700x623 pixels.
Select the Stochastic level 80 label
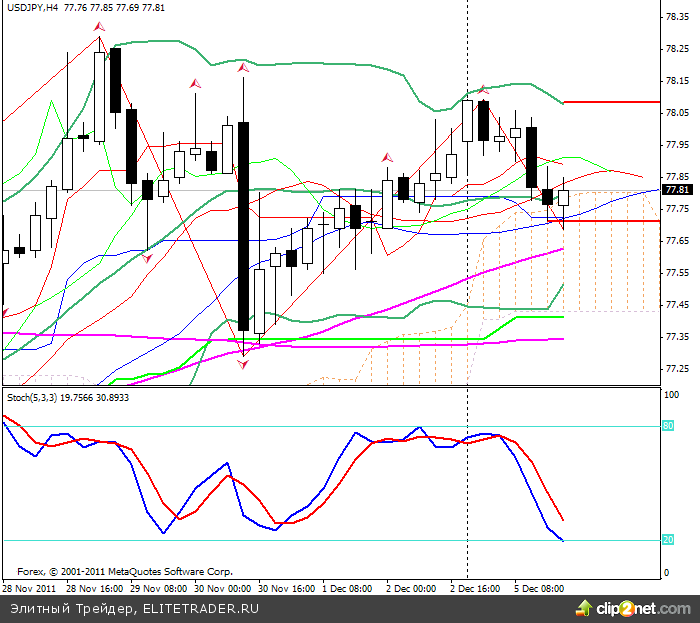[x=670, y=426]
